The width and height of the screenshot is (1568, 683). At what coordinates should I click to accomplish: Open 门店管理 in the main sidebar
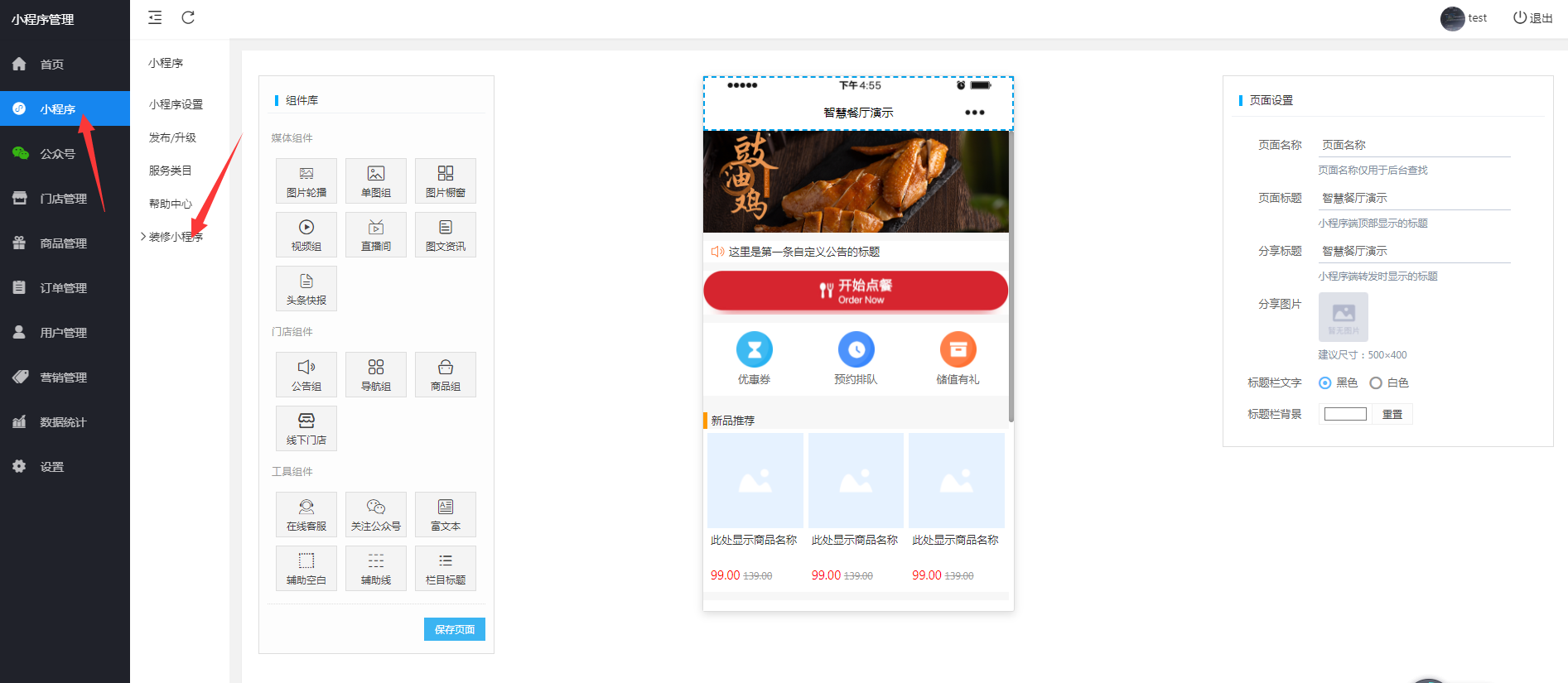65,198
